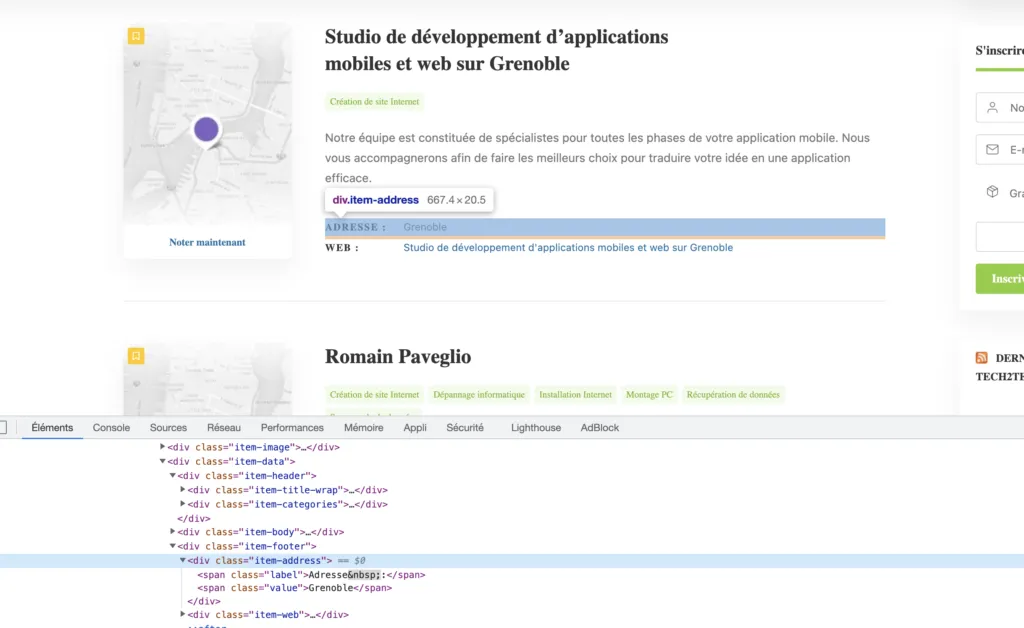Click the Récupération de données category tag
1024x628 pixels.
pos(733,395)
